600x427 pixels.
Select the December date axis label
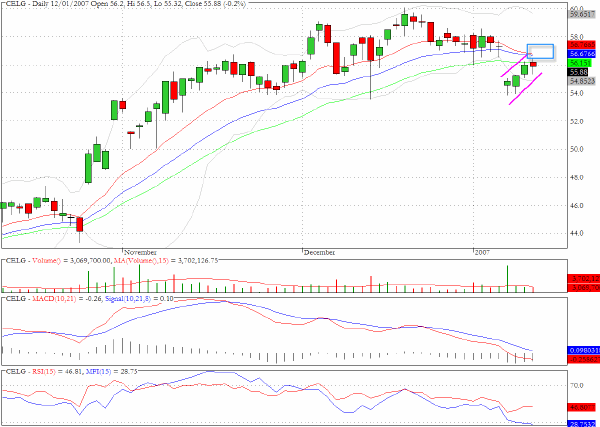coord(319,253)
